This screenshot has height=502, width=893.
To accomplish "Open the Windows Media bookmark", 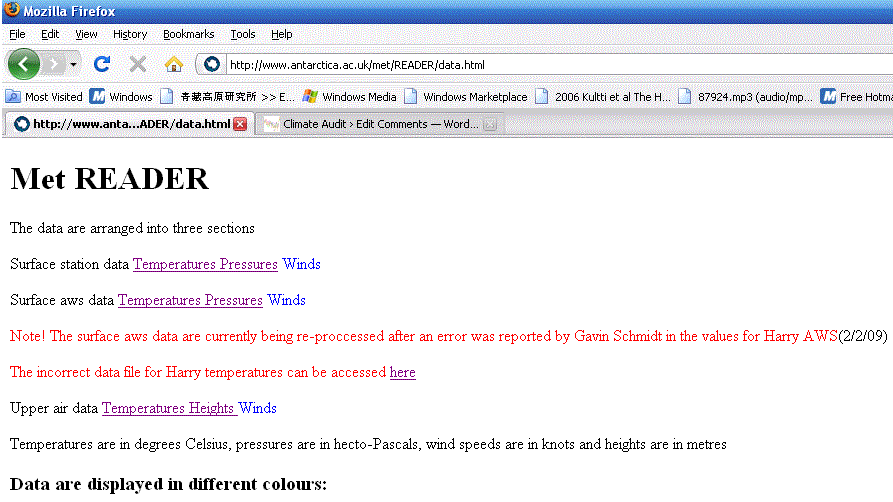I will (349, 97).
